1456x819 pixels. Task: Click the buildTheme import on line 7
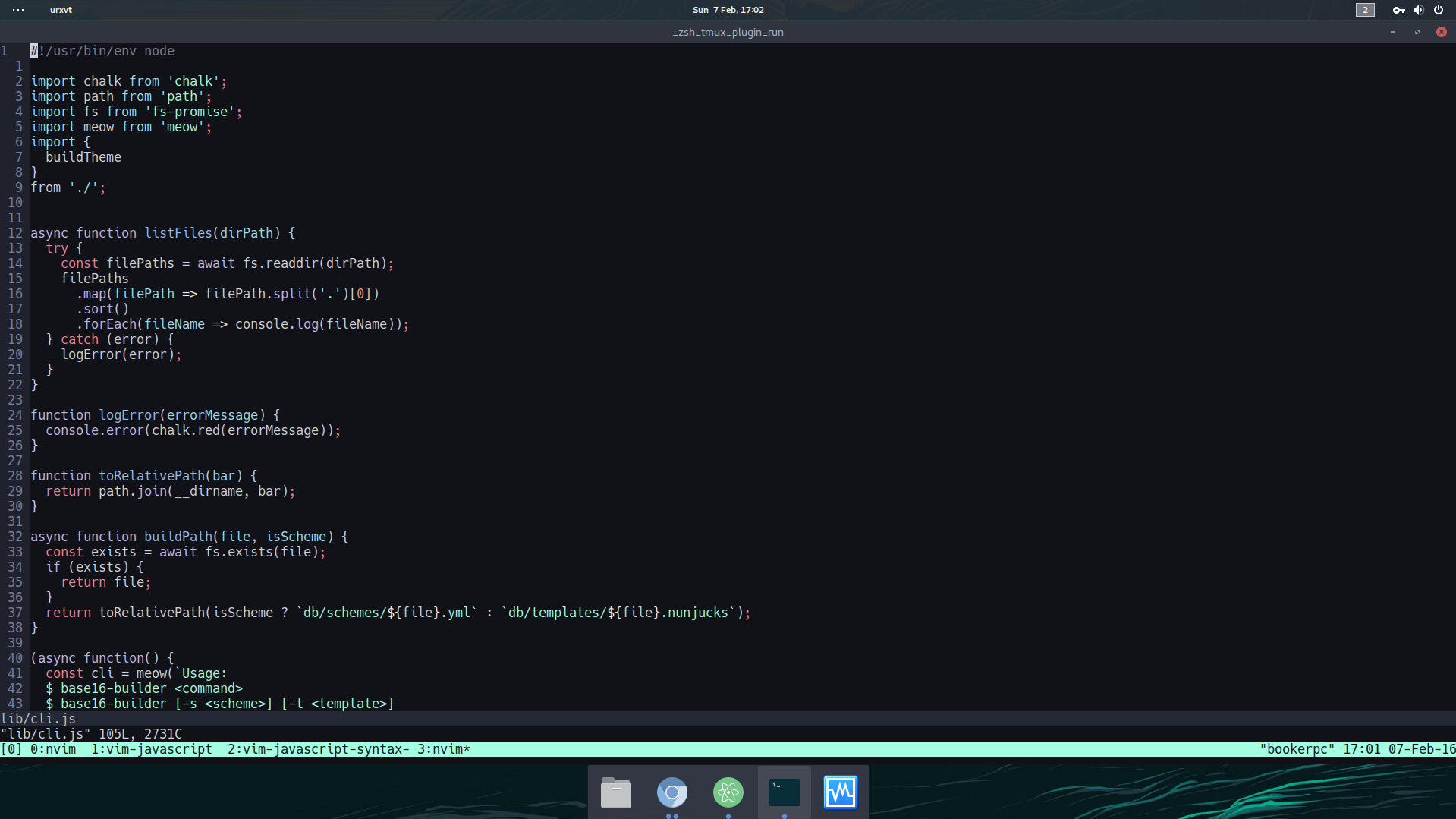(83, 157)
